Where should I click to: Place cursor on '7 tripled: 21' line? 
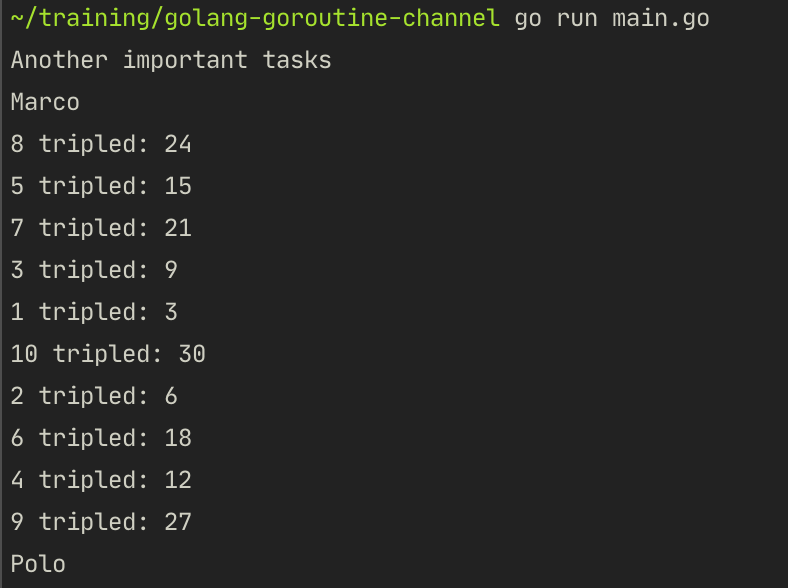101,229
